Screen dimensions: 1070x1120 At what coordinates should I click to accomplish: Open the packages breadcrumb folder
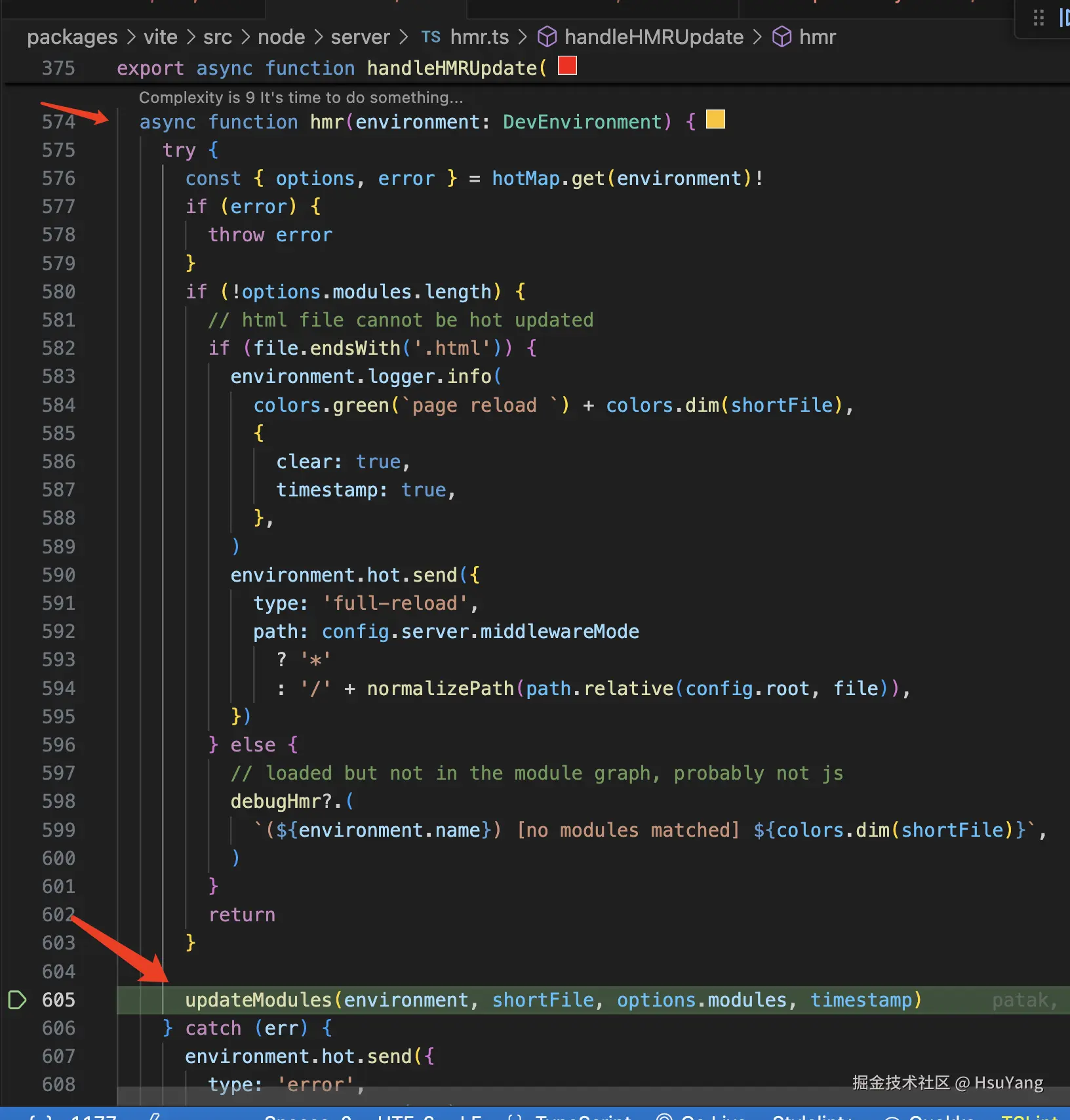[x=72, y=37]
